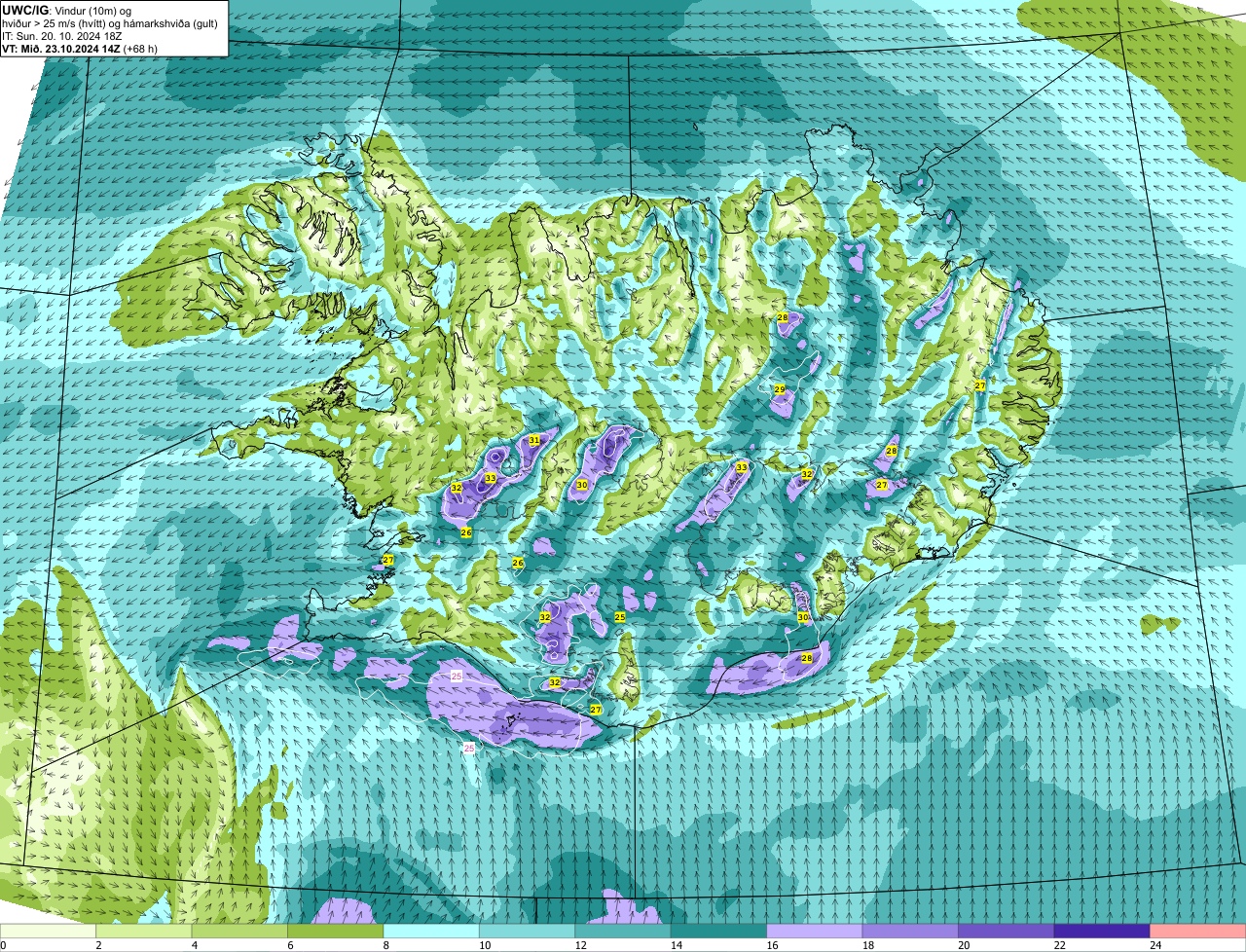Viewport: 1246px width, 952px height.
Task: Click the 10–12 m/s legend color swatch
Action: click(528, 931)
